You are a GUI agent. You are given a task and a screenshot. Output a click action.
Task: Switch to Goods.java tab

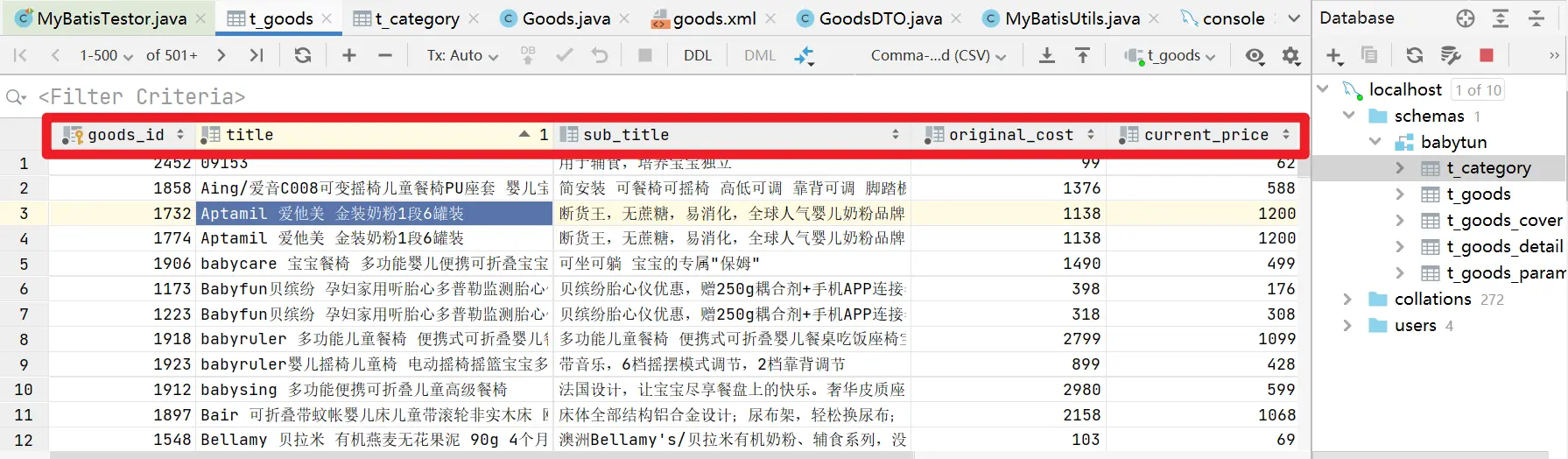point(556,18)
